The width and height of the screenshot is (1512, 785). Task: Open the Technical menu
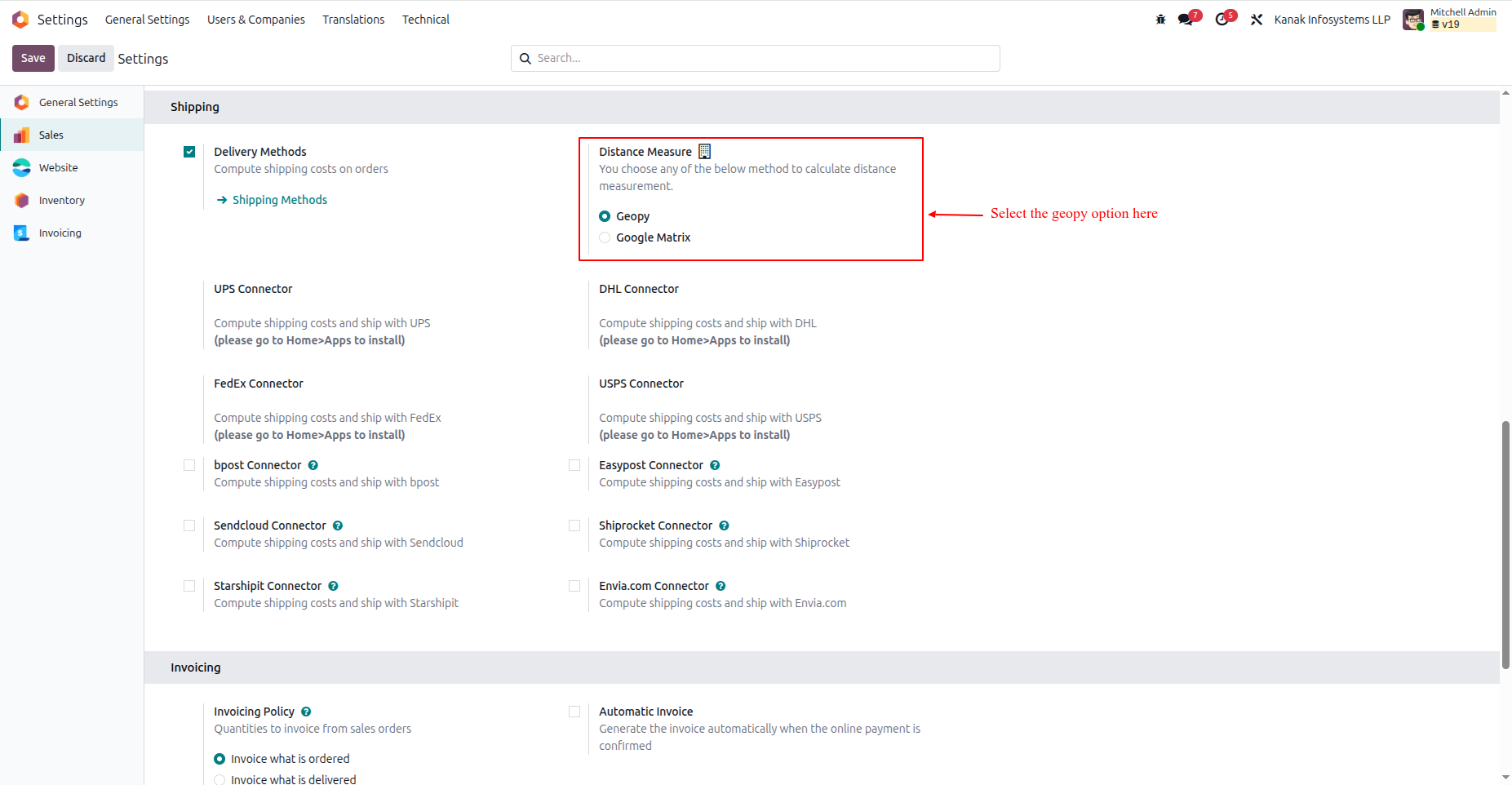click(x=425, y=20)
